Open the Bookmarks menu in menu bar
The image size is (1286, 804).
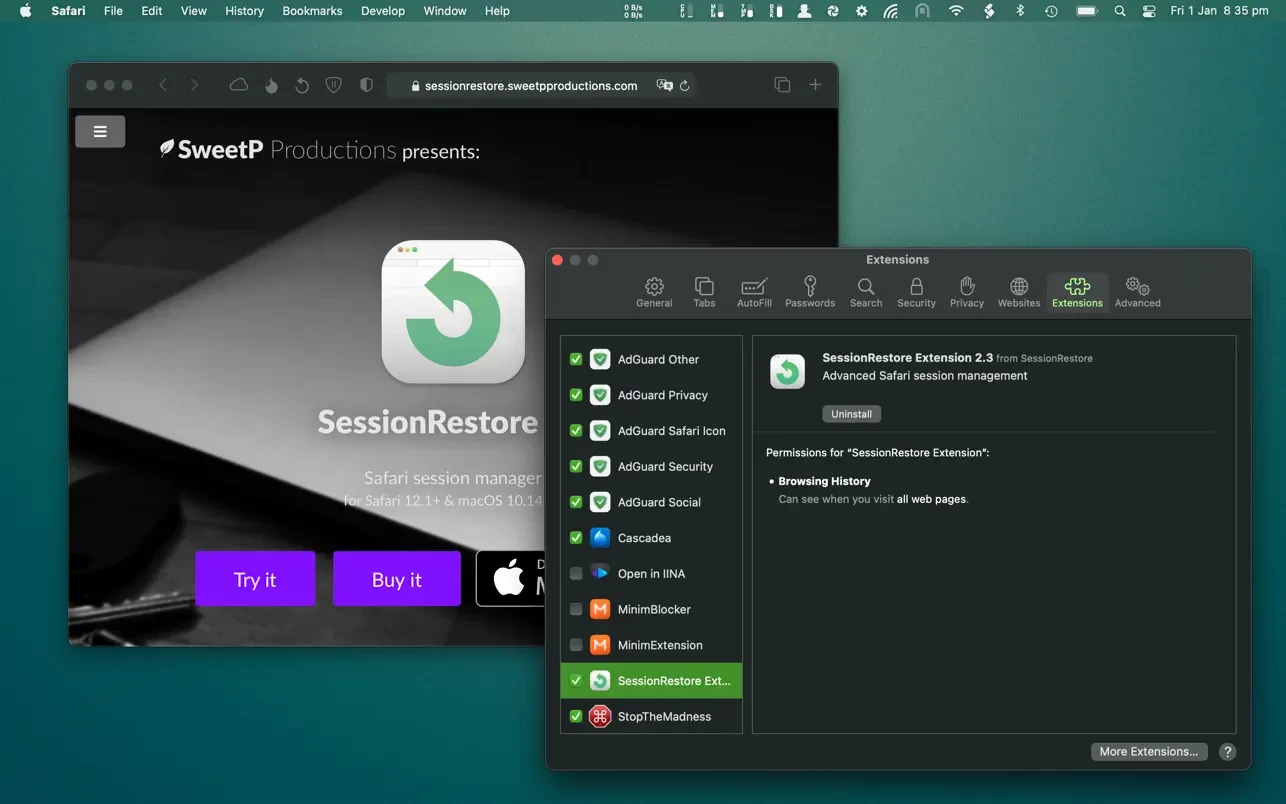312,11
